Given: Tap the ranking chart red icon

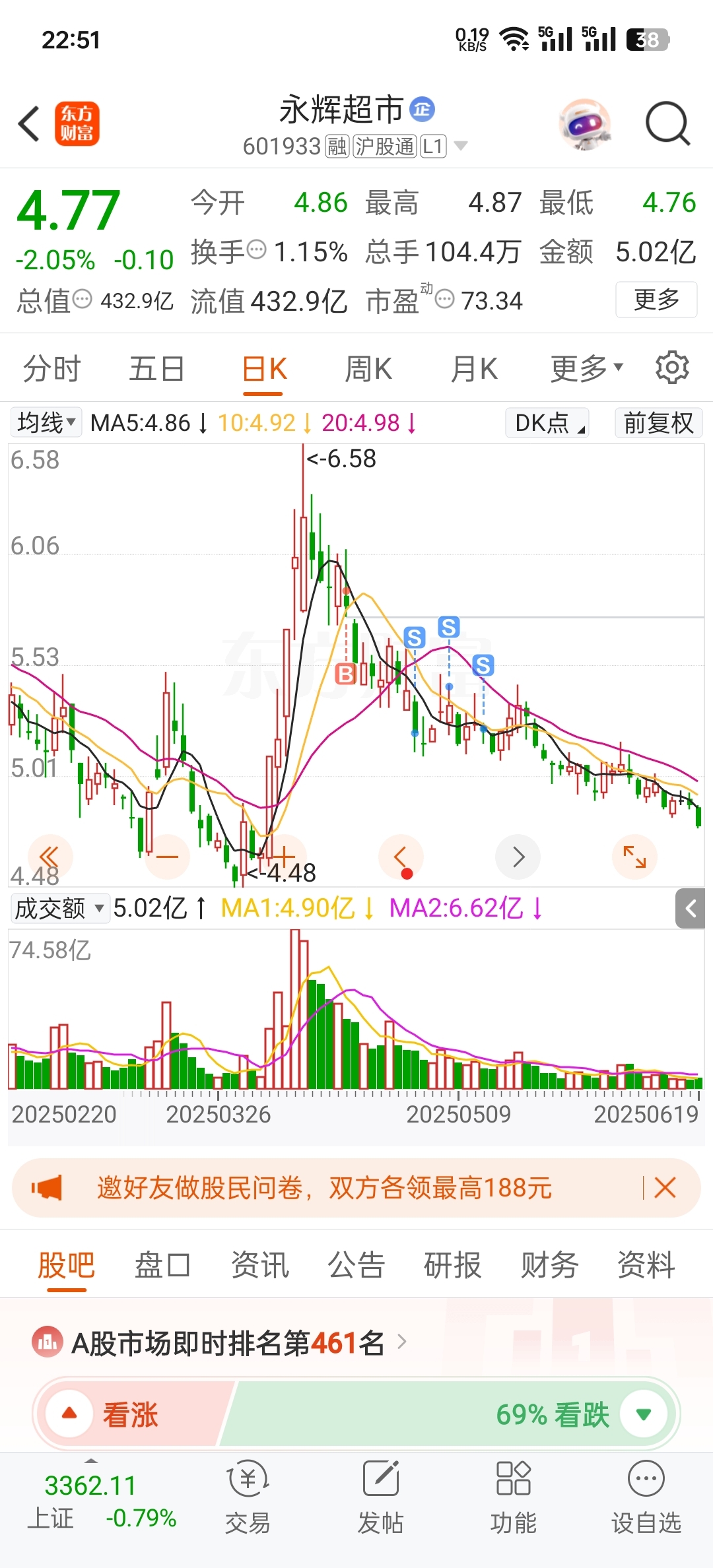Looking at the screenshot, I should 48,1342.
